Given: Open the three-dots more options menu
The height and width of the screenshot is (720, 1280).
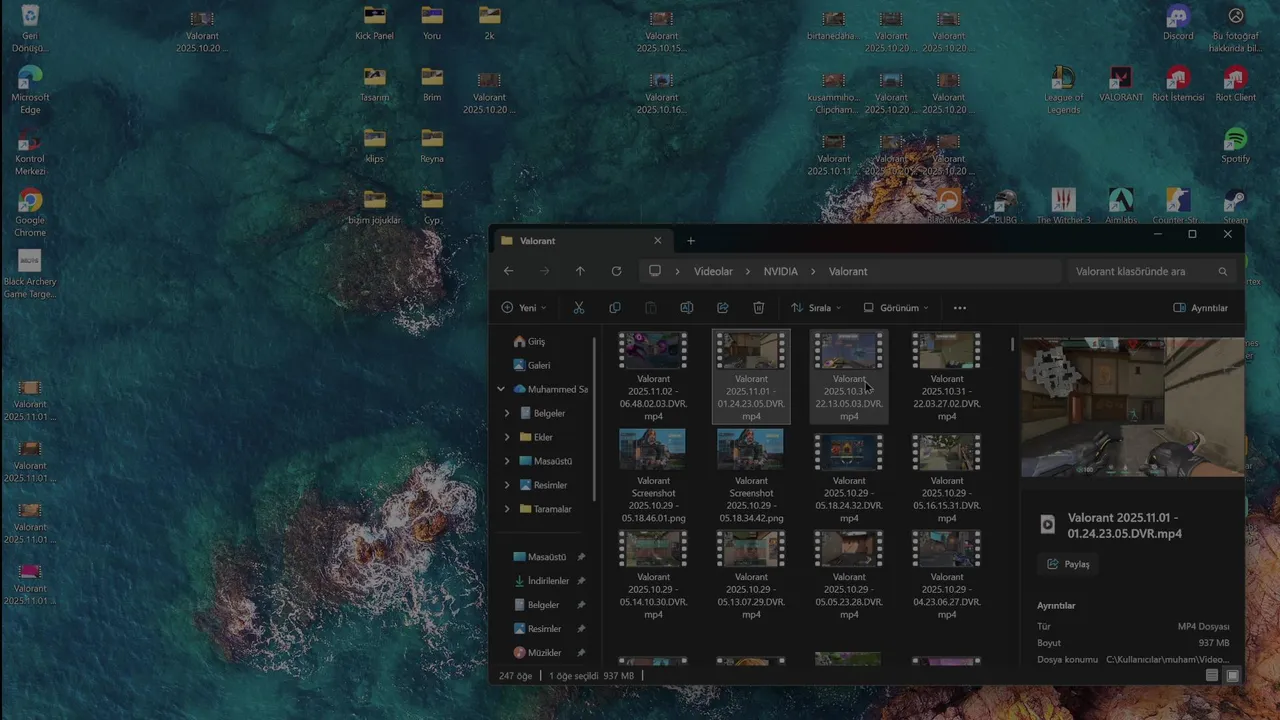Looking at the screenshot, I should pyautogui.click(x=960, y=308).
